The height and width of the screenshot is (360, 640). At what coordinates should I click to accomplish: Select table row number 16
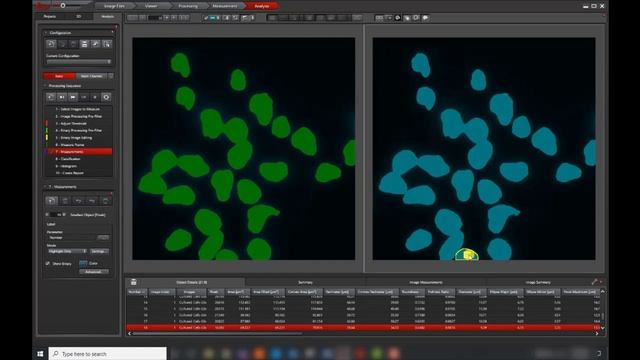363,315
